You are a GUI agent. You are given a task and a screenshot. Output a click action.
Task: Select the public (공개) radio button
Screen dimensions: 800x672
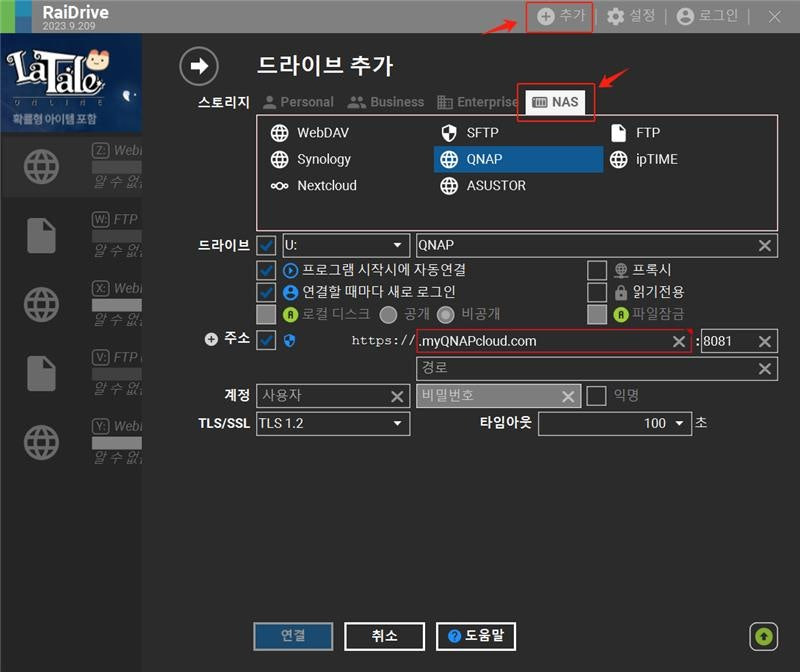388,315
